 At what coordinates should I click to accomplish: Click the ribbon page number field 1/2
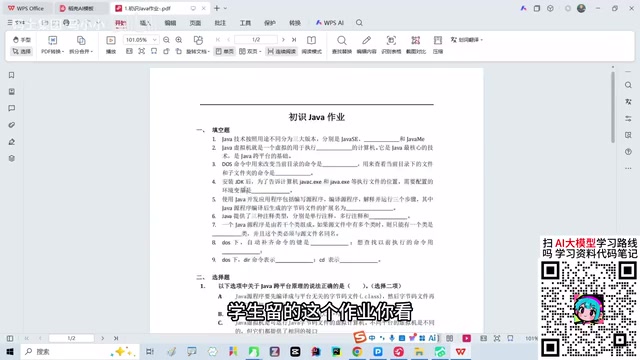[x=256, y=40]
